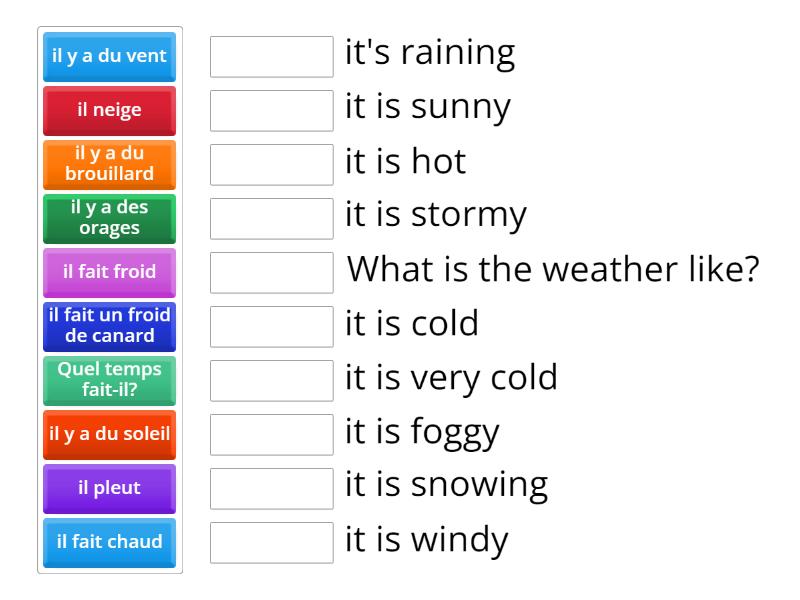Click the "il fait froid" tile

tap(108, 272)
